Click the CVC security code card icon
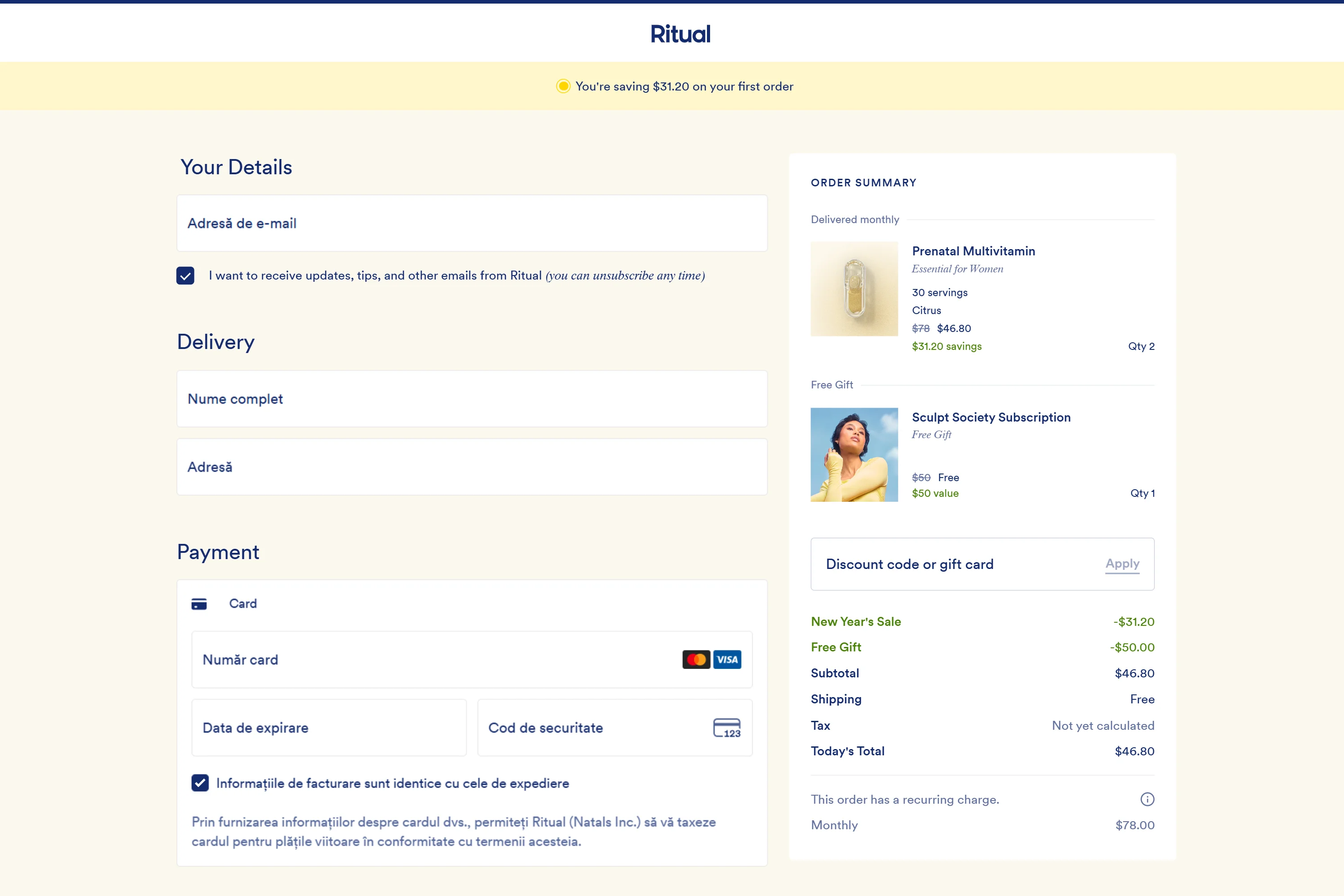 (727, 728)
